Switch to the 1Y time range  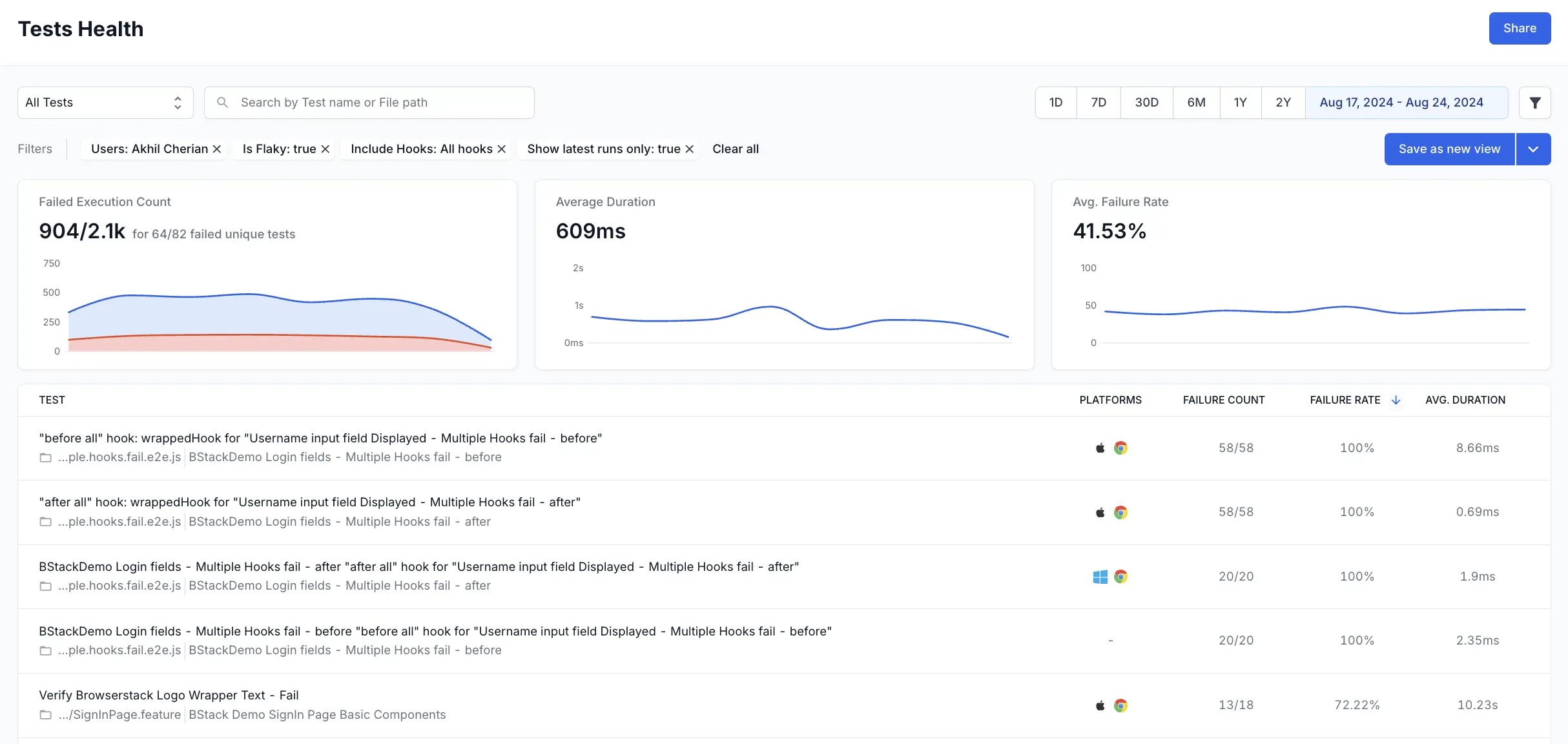pos(1240,103)
